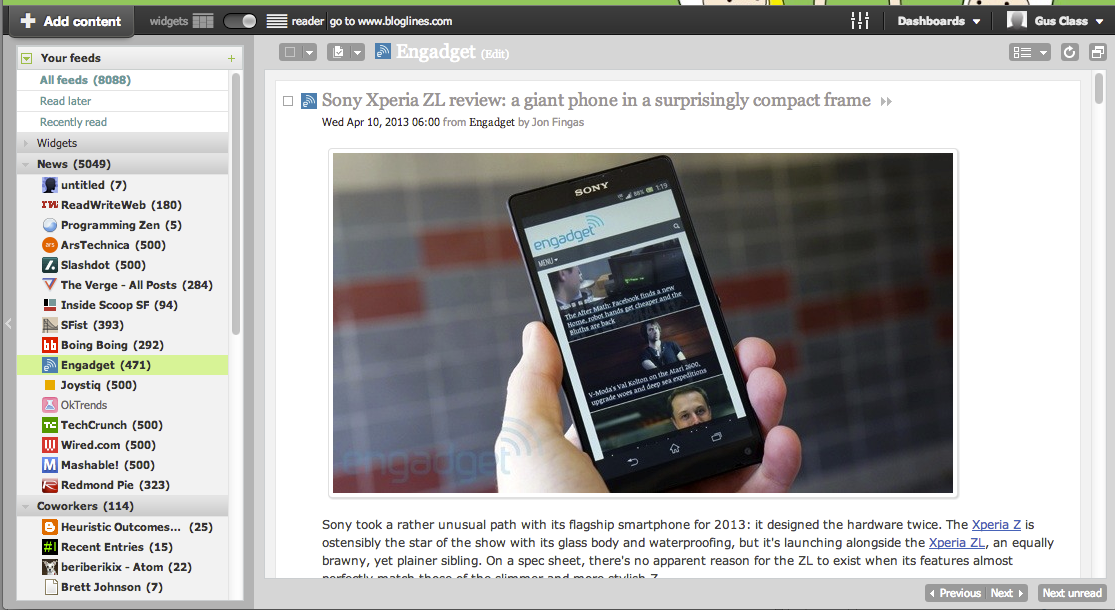Refresh the feed with reload icon
The height and width of the screenshot is (610, 1115).
(x=1069, y=53)
